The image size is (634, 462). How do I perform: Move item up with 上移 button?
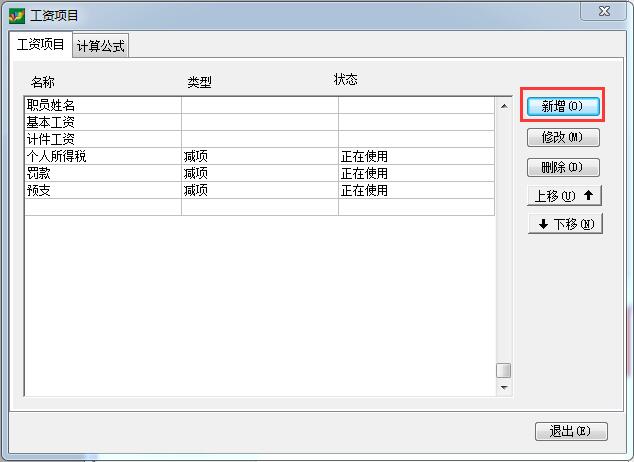(x=564, y=196)
